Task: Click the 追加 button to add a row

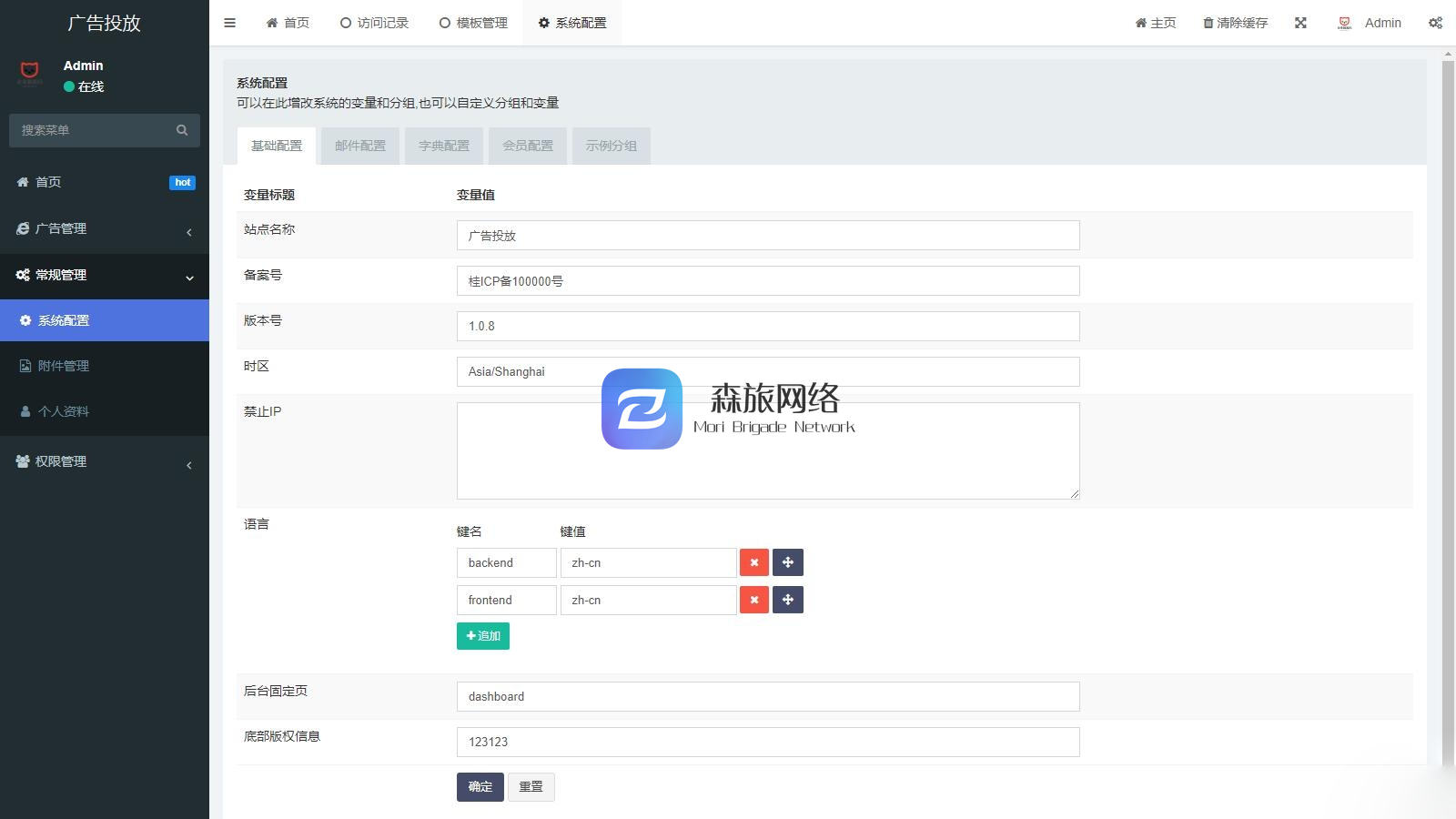Action: (483, 636)
